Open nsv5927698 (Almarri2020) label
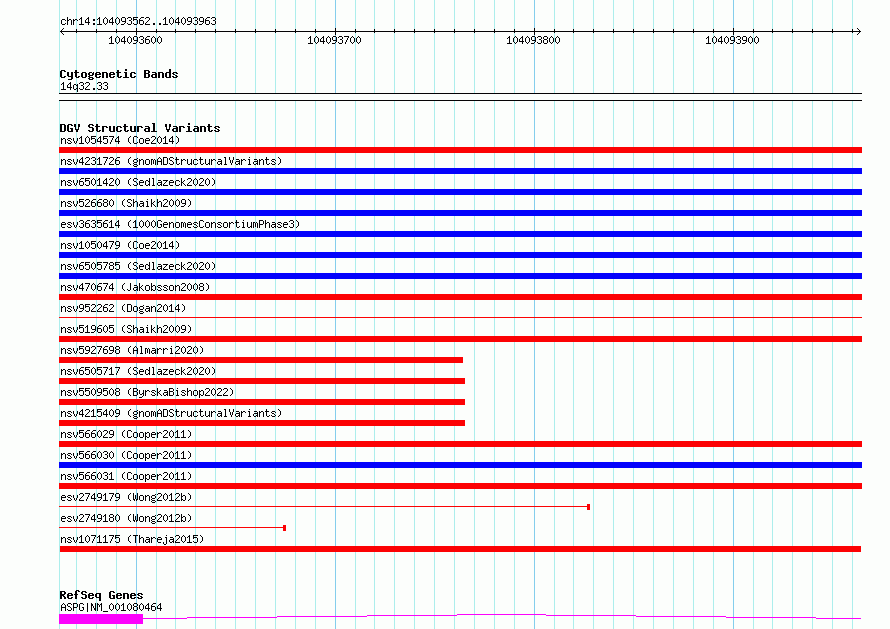 [132, 350]
